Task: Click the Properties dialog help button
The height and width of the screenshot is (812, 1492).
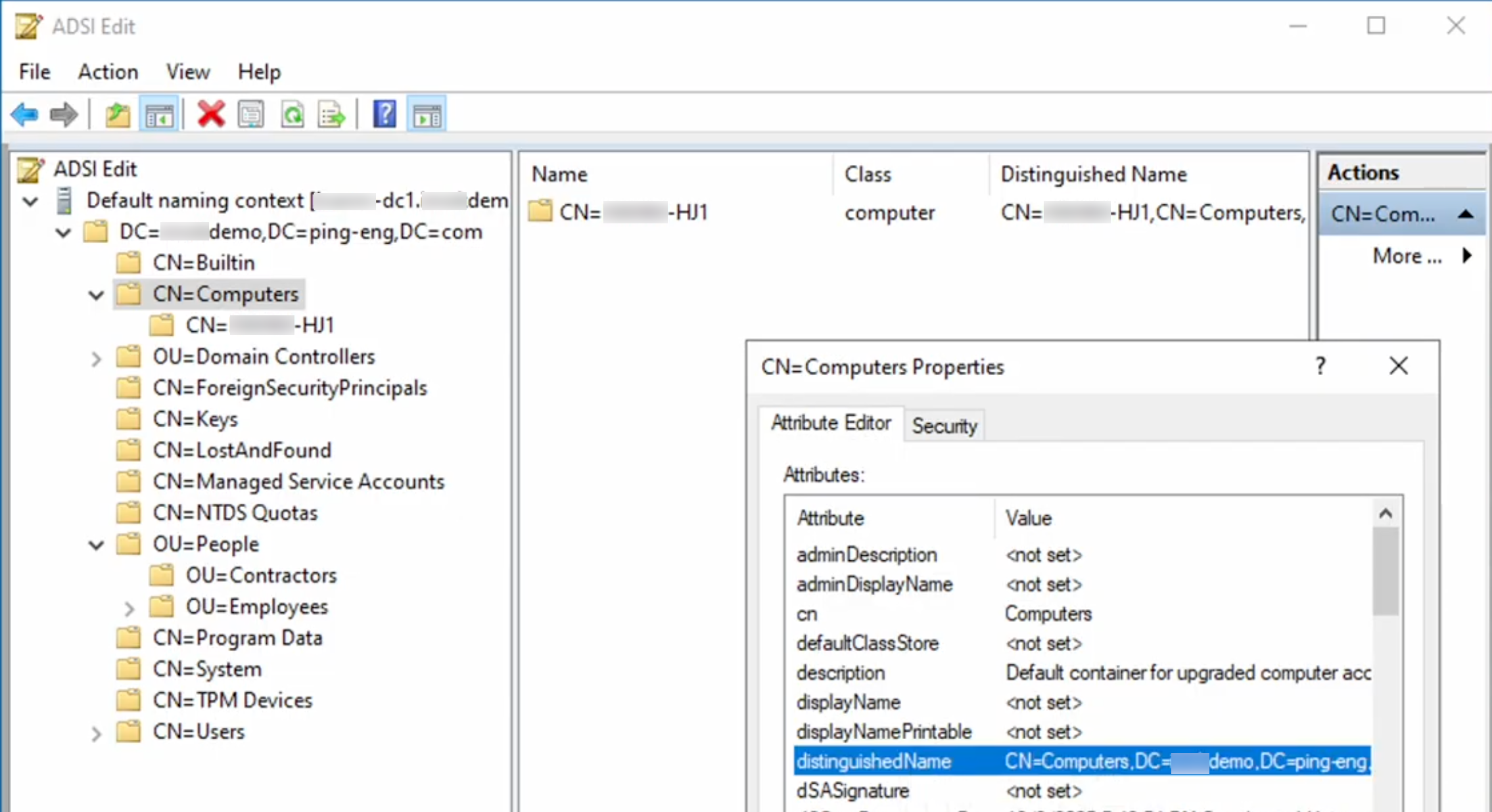Action: 1320,366
